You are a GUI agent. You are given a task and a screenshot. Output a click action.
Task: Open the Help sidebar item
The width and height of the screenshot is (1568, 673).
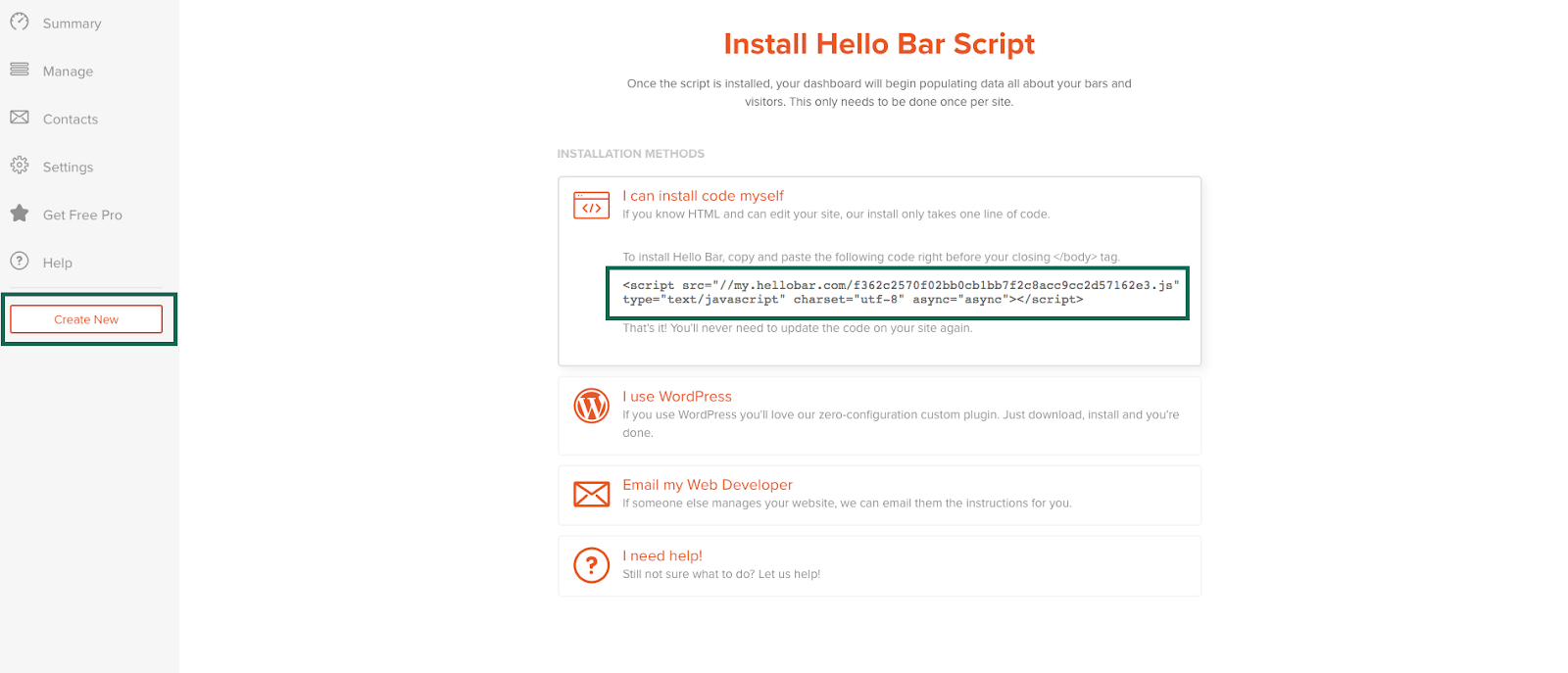58,264
